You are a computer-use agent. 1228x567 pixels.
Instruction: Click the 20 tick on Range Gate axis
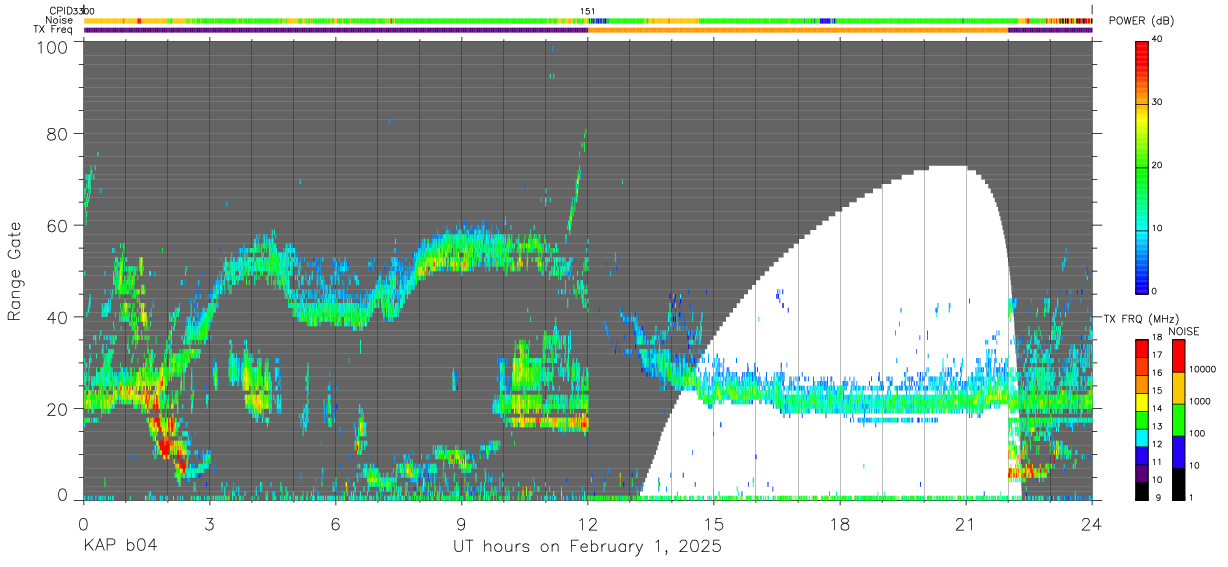pyautogui.click(x=58, y=409)
